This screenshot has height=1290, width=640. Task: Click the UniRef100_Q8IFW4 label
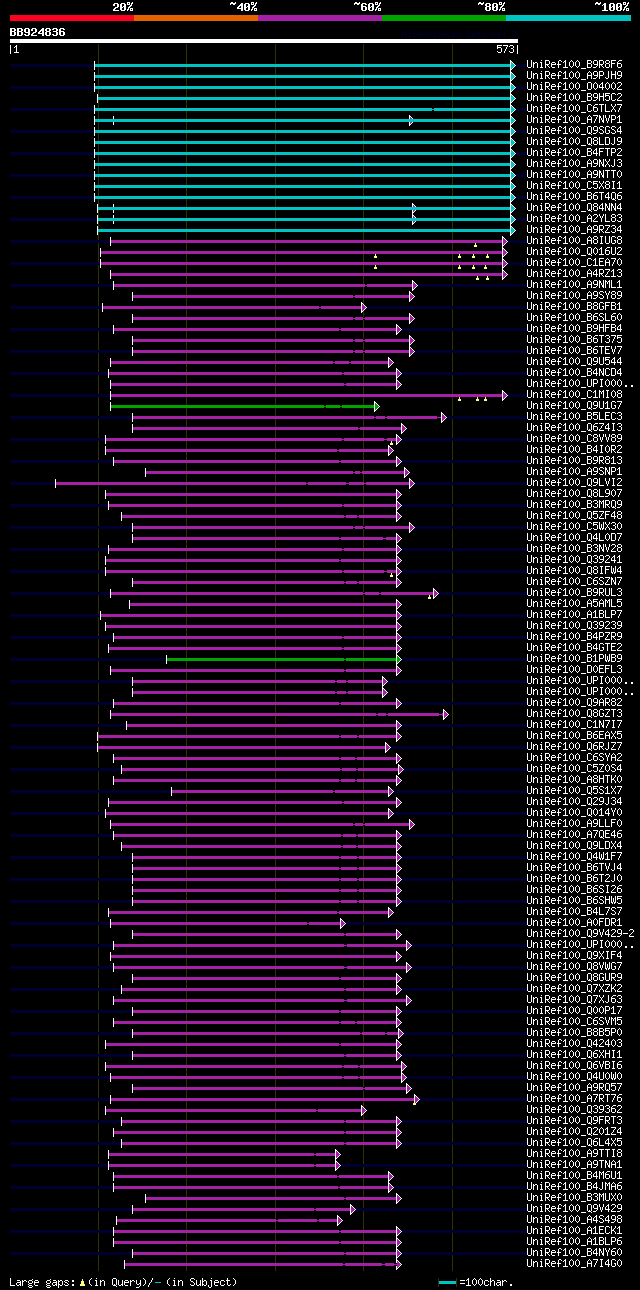[x=574, y=571]
